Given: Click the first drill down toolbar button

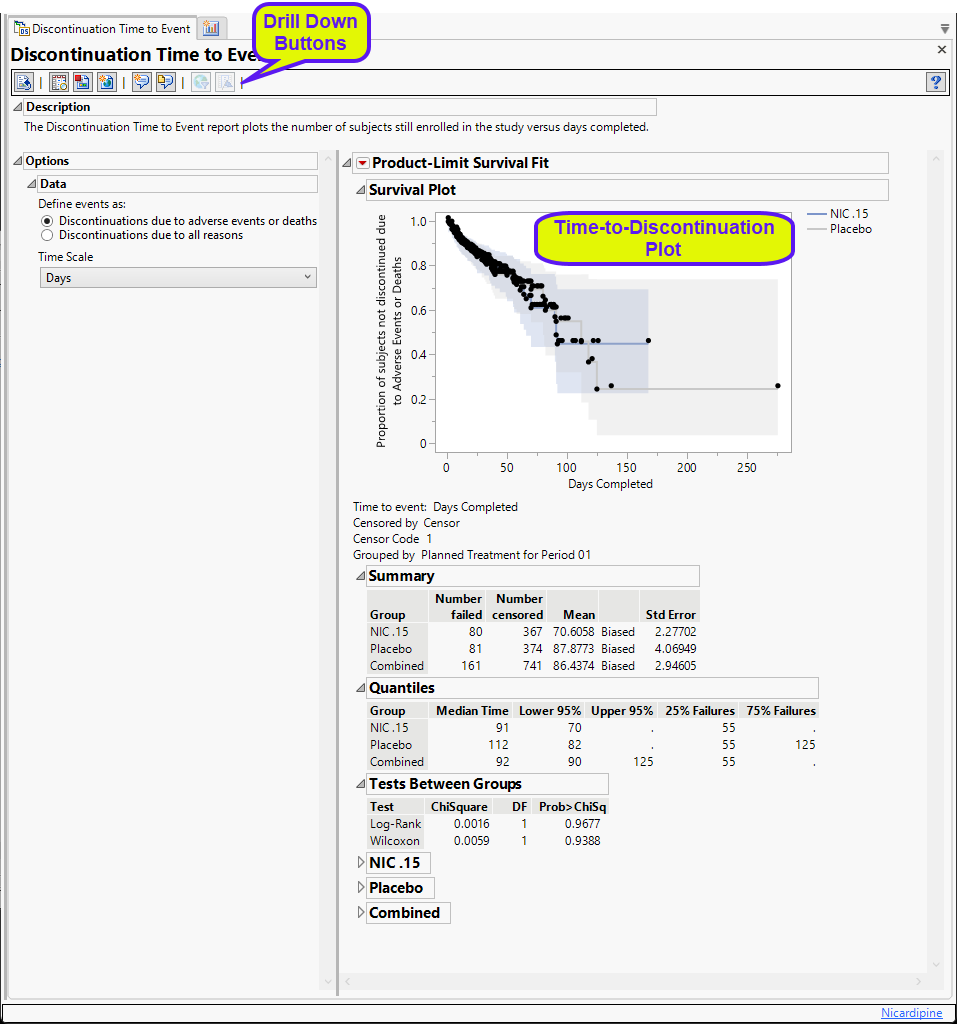Looking at the screenshot, I should pos(24,82).
